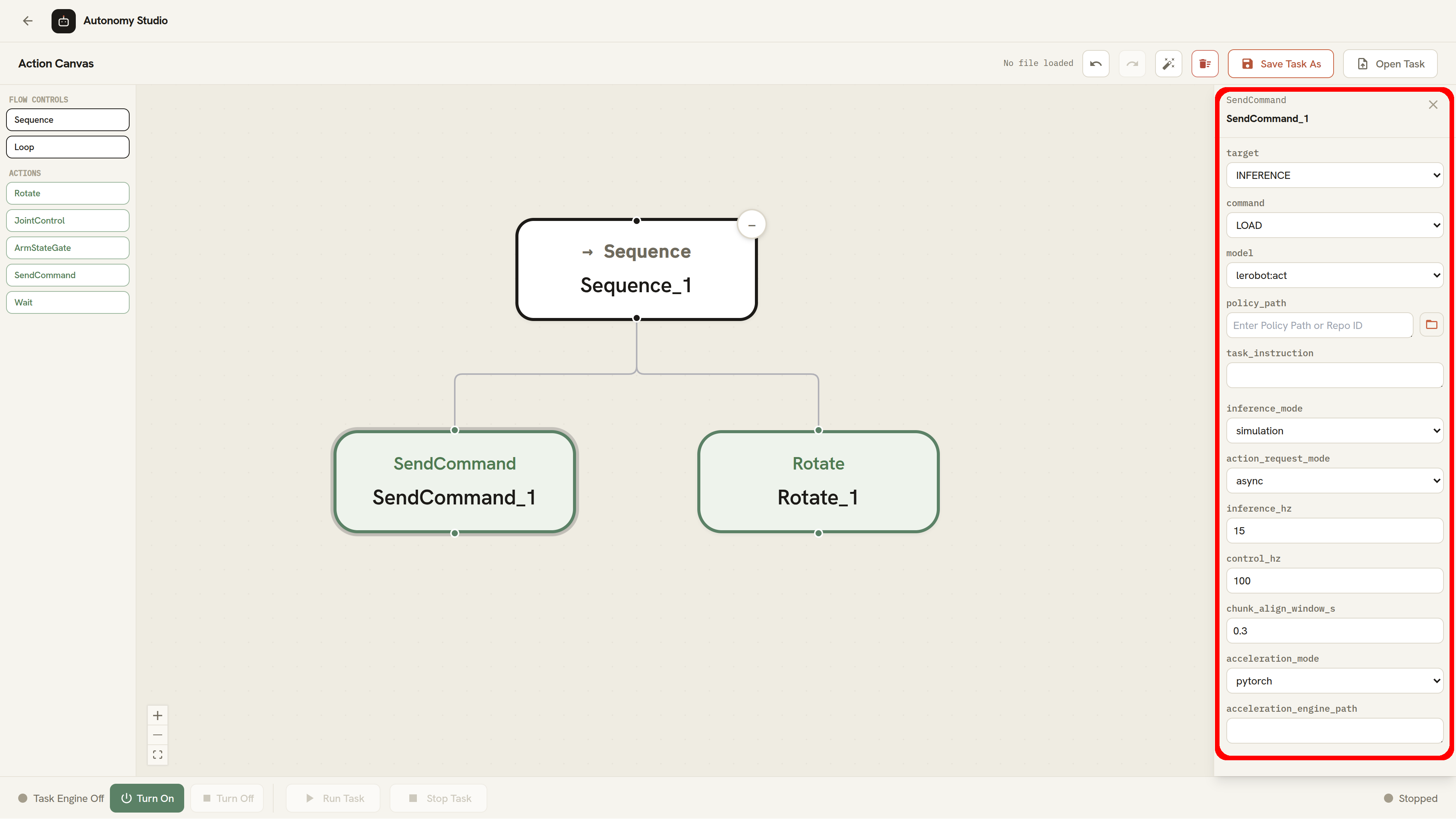Browse for policy path folder
Viewport: 1456px width, 819px height.
[1431, 324]
